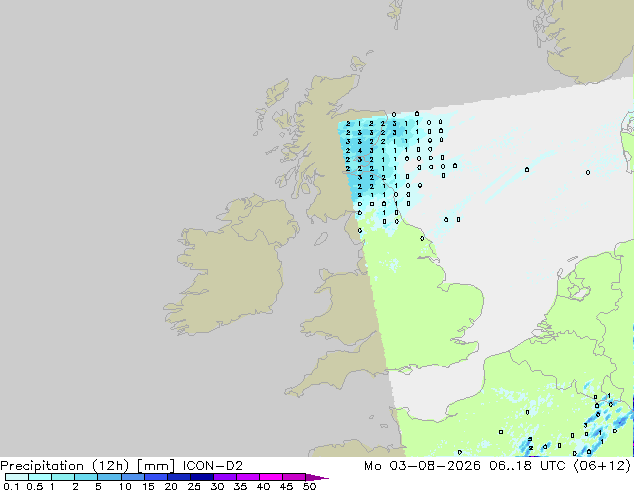The image size is (634, 490).
Task: Click the 'Precipitation' title word
Action: [42, 466]
